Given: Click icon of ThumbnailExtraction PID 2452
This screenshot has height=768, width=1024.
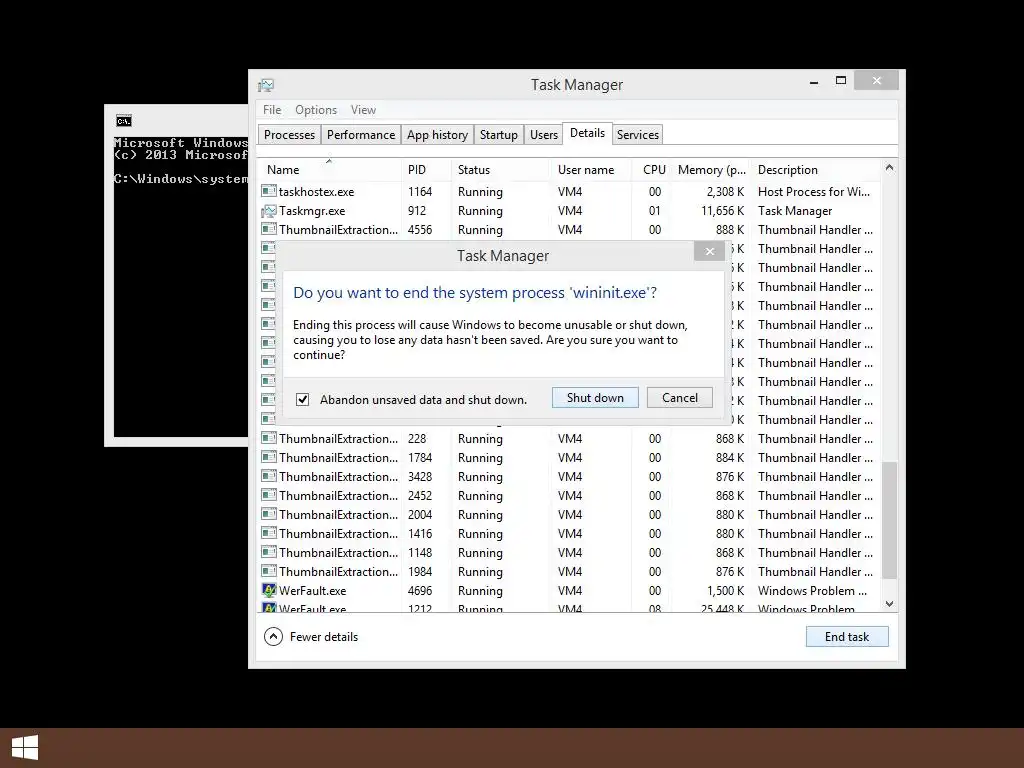Looking at the screenshot, I should 268,495.
